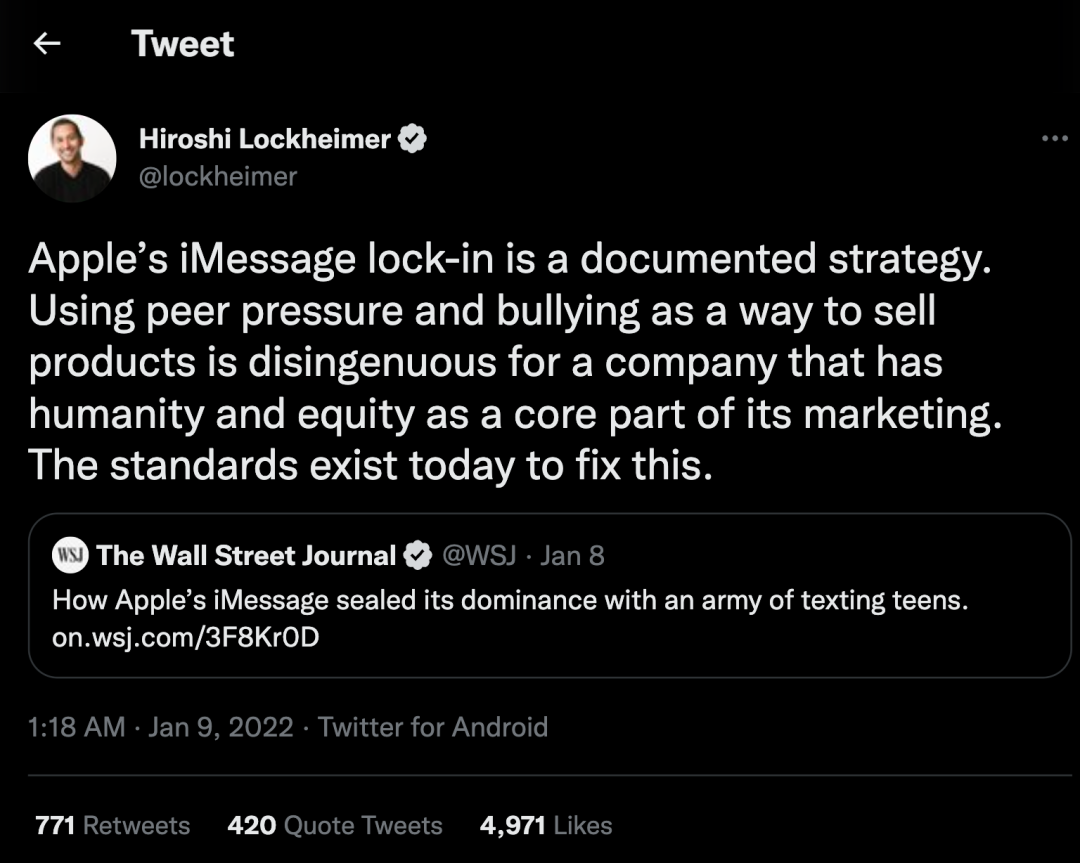Viewport: 1080px width, 863px height.
Task: Open The Wall Street Journal account name
Action: coord(246,555)
